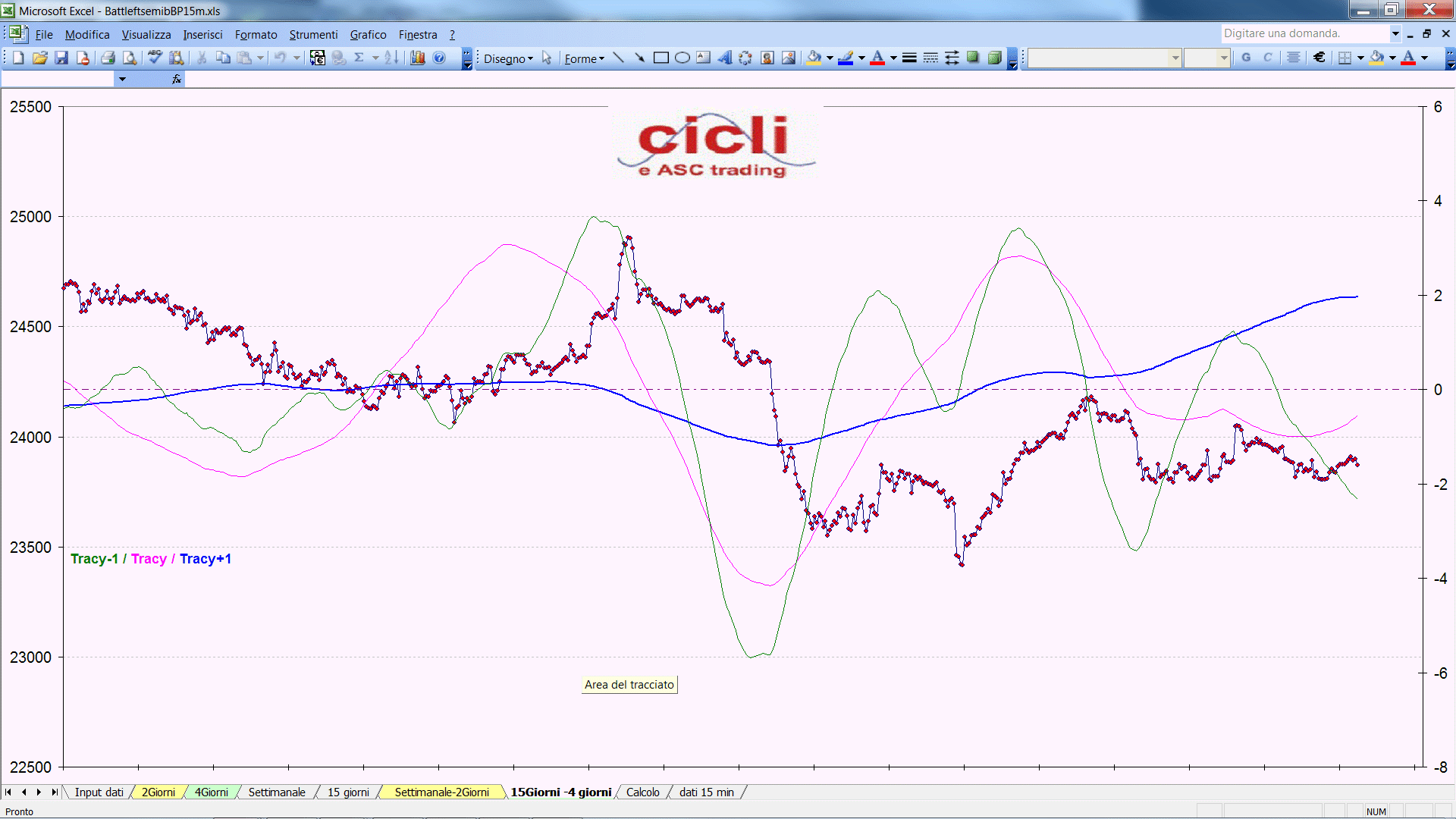
Task: Open print preview magnifier icon
Action: coord(130,58)
